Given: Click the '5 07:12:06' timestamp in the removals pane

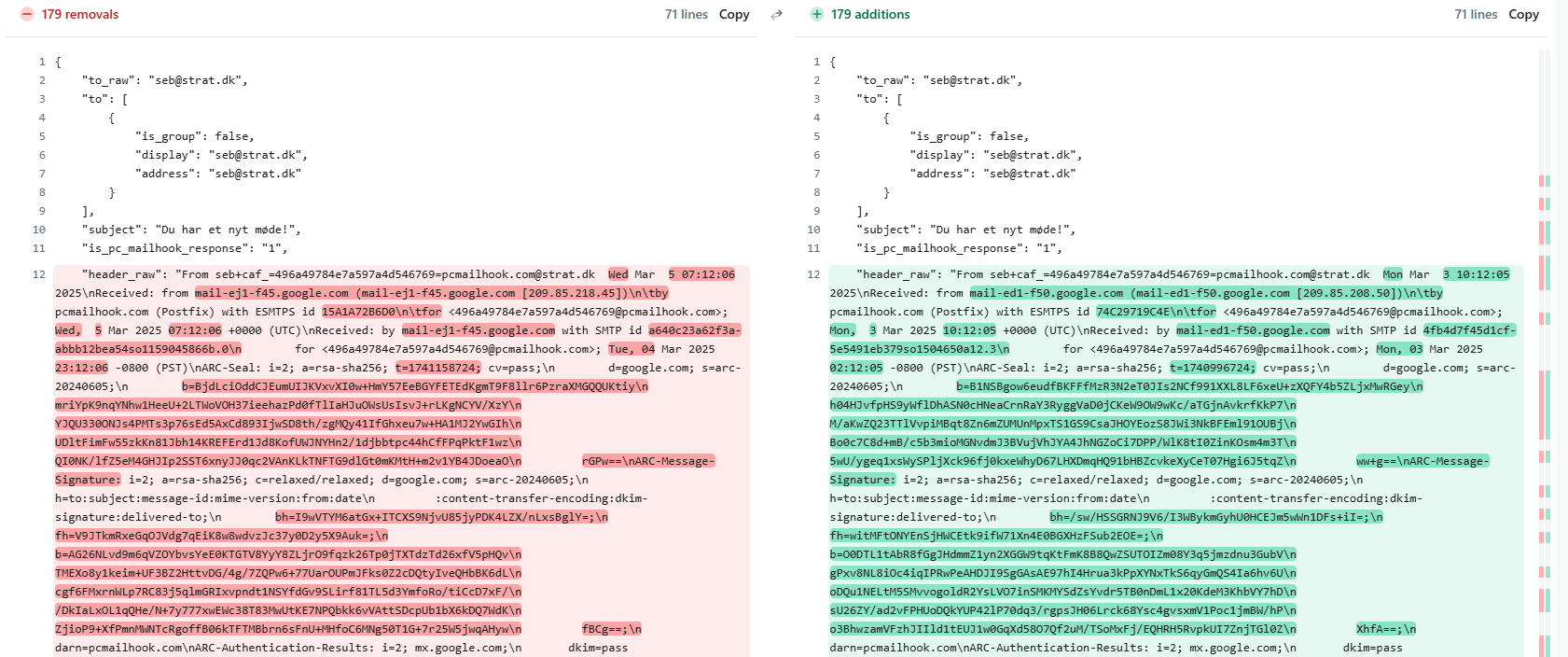Looking at the screenshot, I should point(701,274).
